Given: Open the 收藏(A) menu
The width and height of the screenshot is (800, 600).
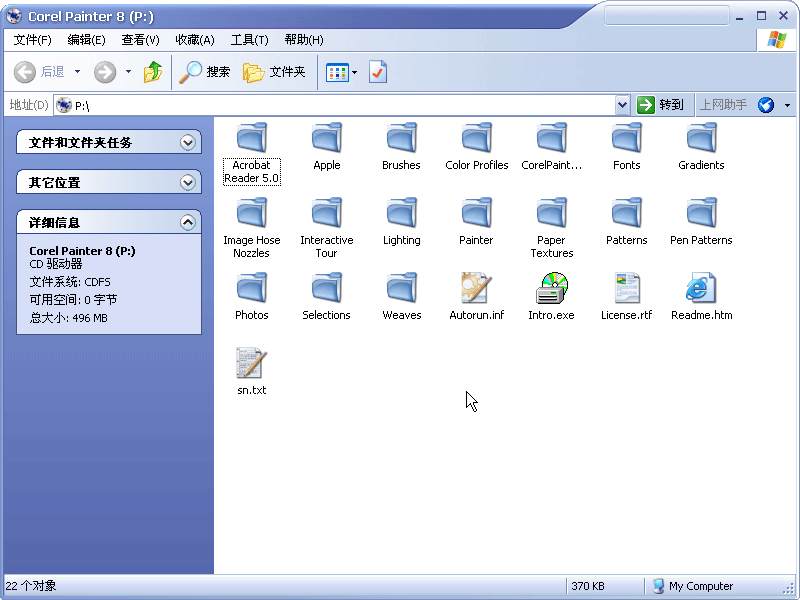Looking at the screenshot, I should click(x=195, y=40).
